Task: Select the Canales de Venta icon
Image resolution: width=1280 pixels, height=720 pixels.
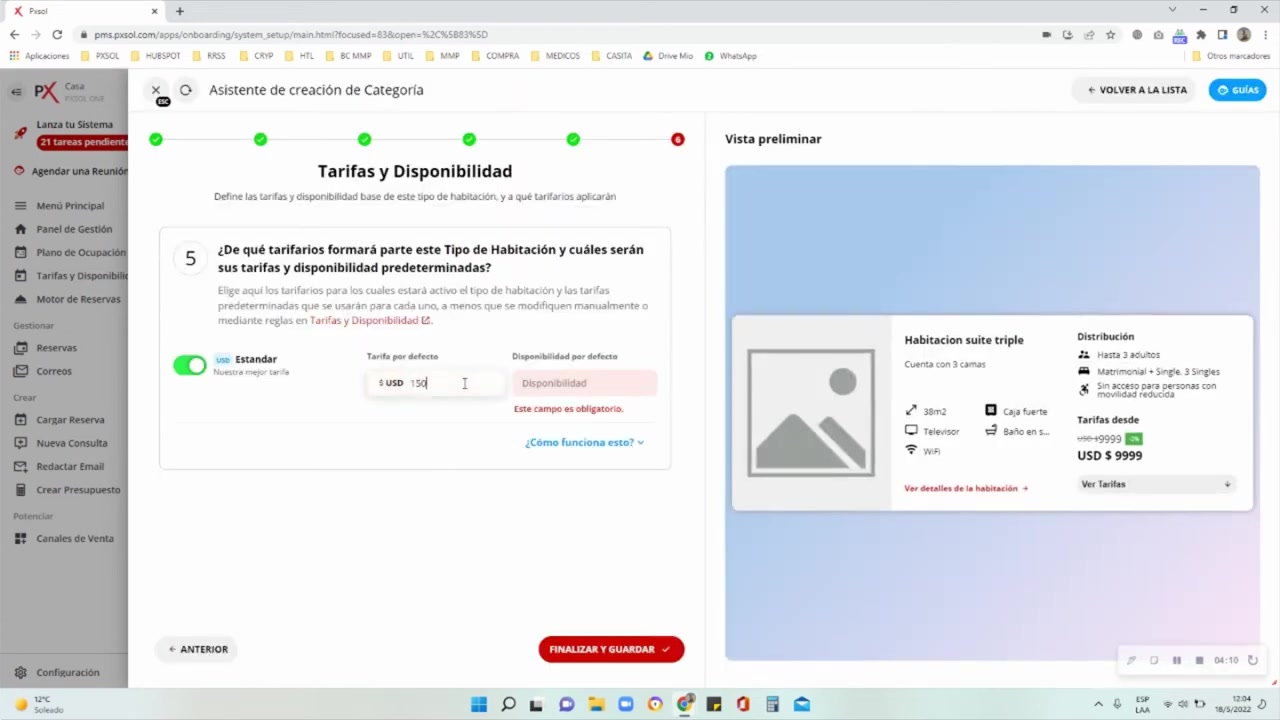Action: pyautogui.click(x=20, y=538)
